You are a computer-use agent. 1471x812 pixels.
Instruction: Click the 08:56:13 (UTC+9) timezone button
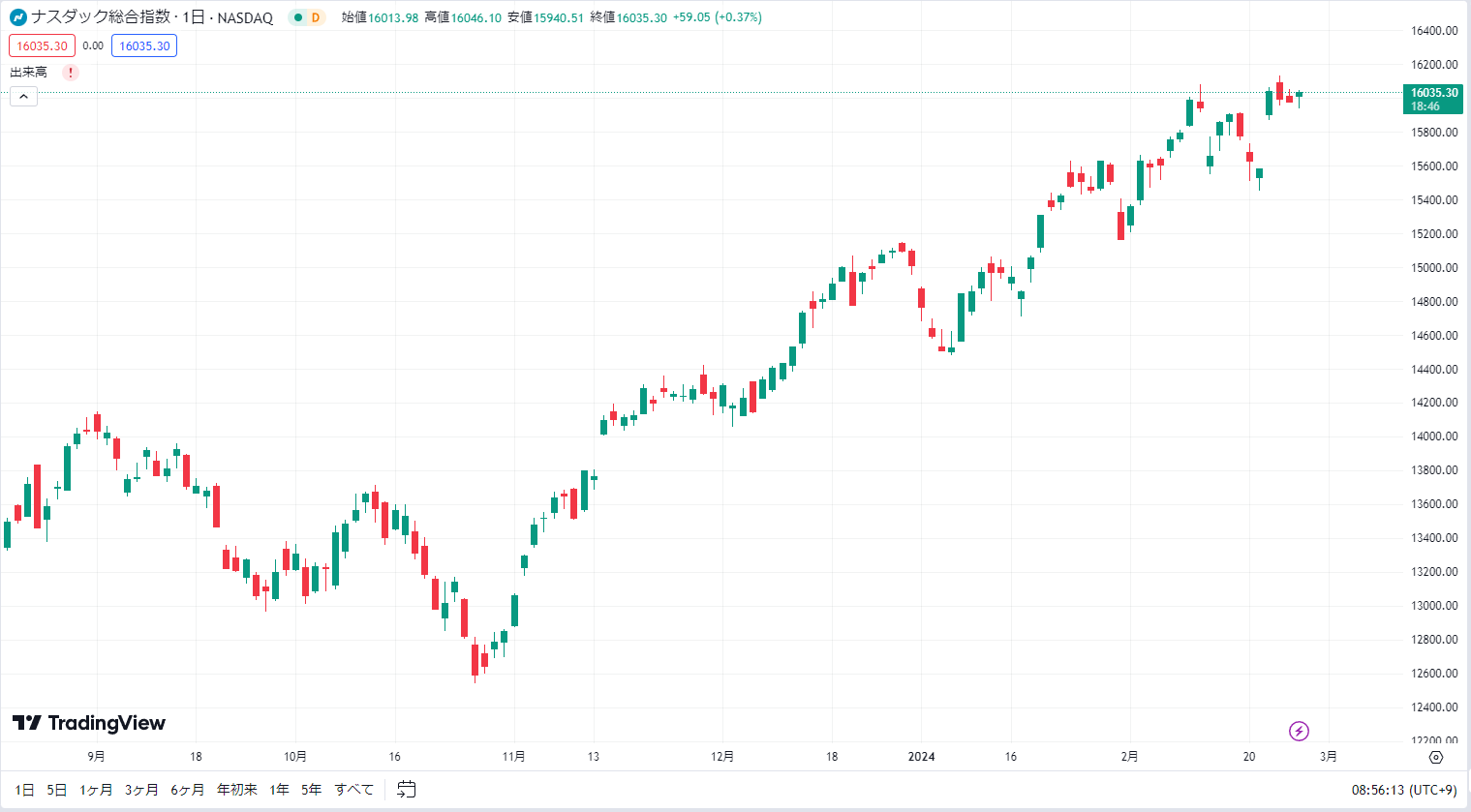click(1404, 790)
